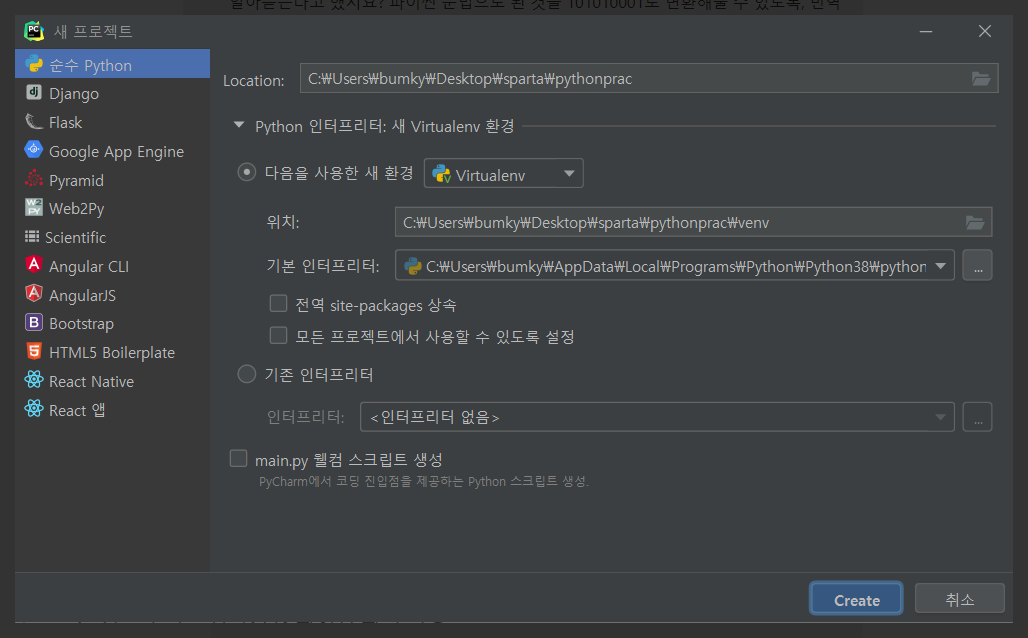Click the Bootstrap label

click(81, 324)
